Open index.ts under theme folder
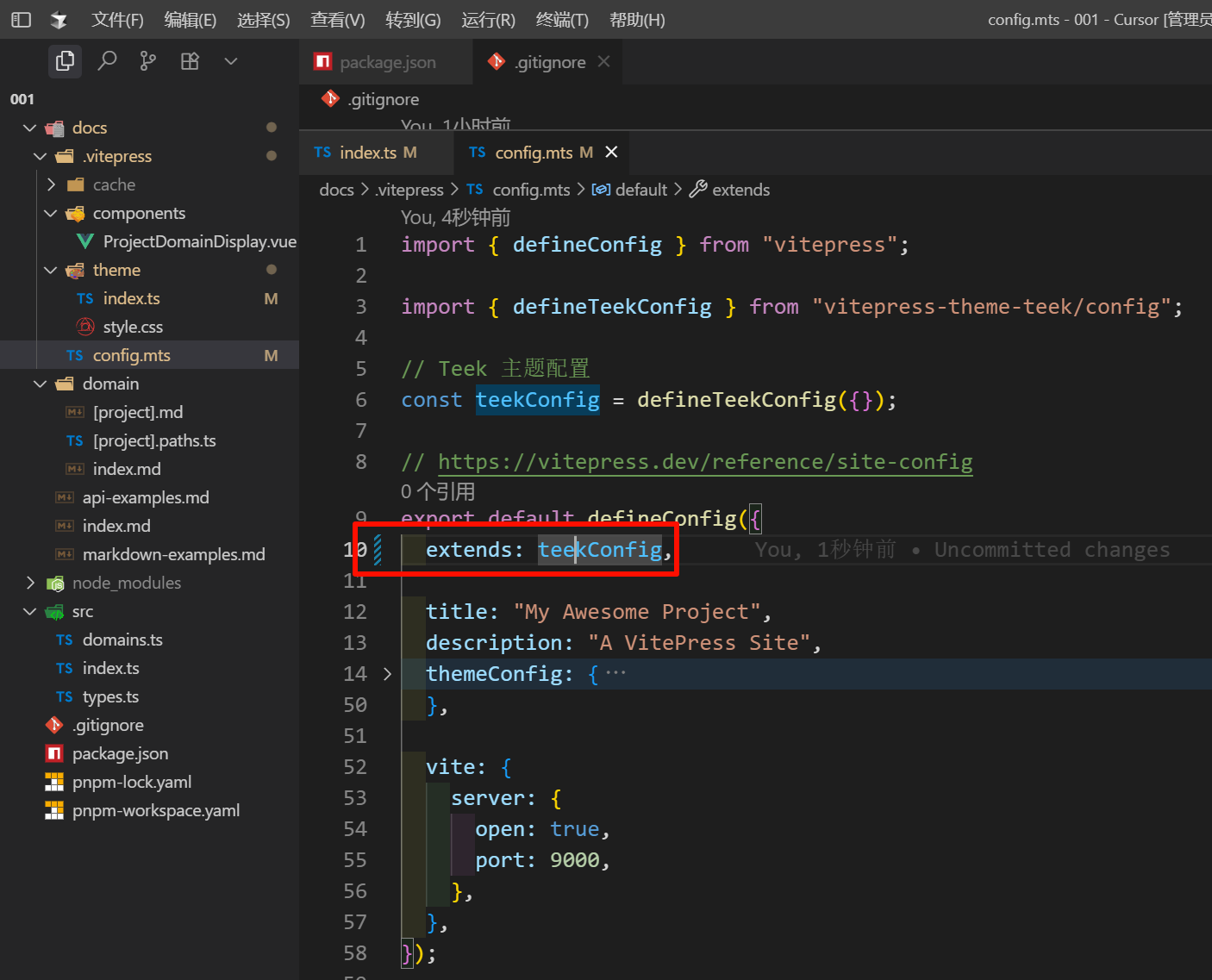 tap(132, 298)
